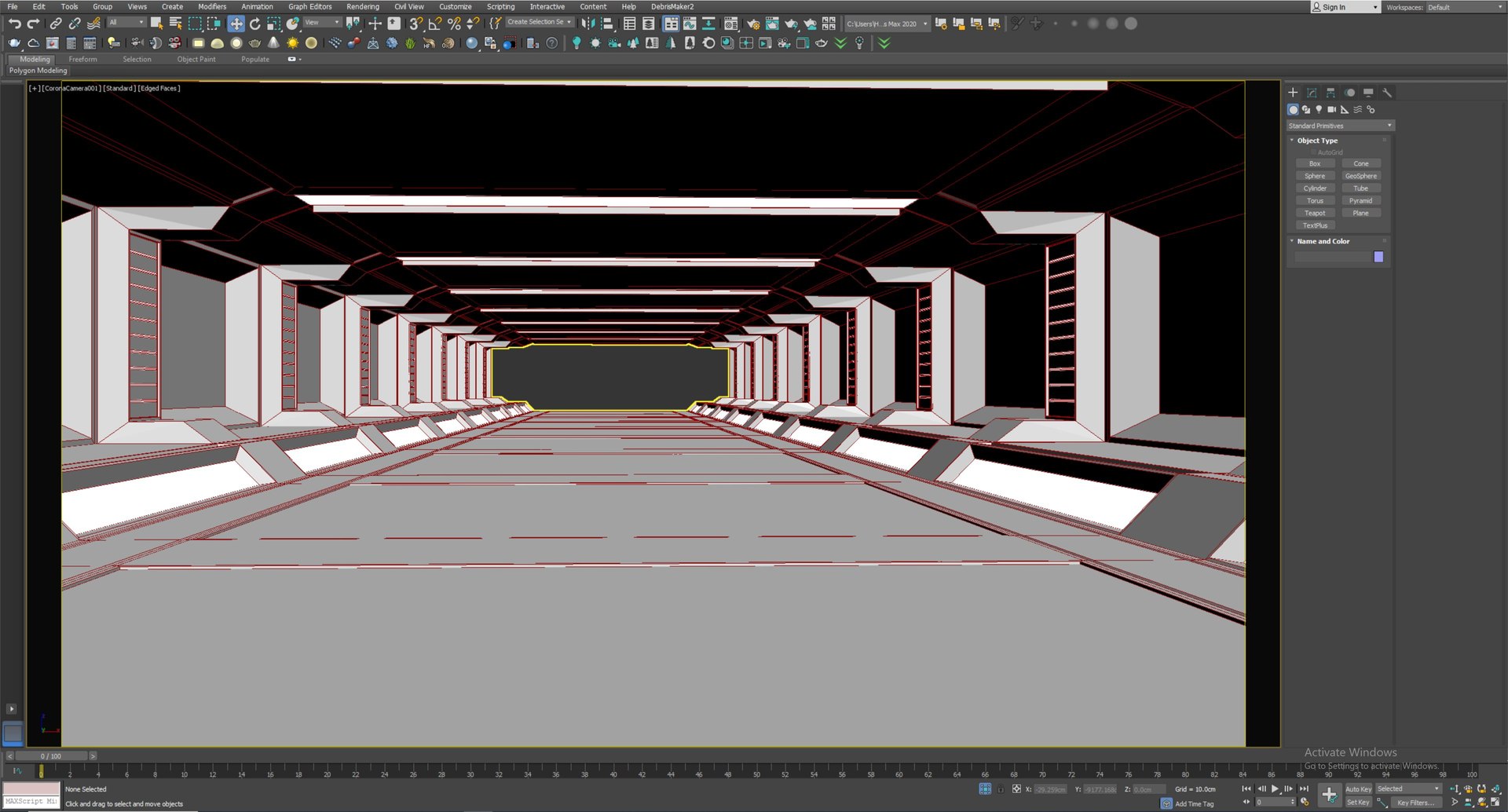
Task: Open the Modifiers menu
Action: [212, 6]
